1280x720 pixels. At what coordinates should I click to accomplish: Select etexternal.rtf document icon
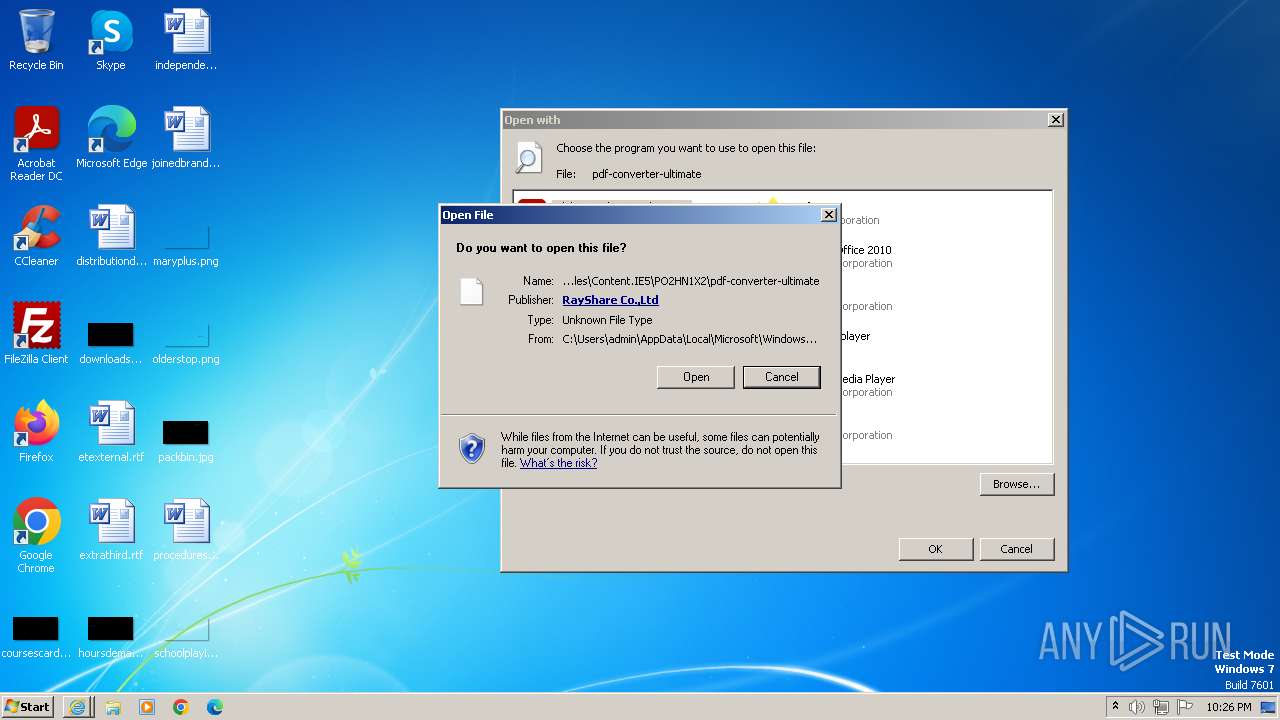111,431
